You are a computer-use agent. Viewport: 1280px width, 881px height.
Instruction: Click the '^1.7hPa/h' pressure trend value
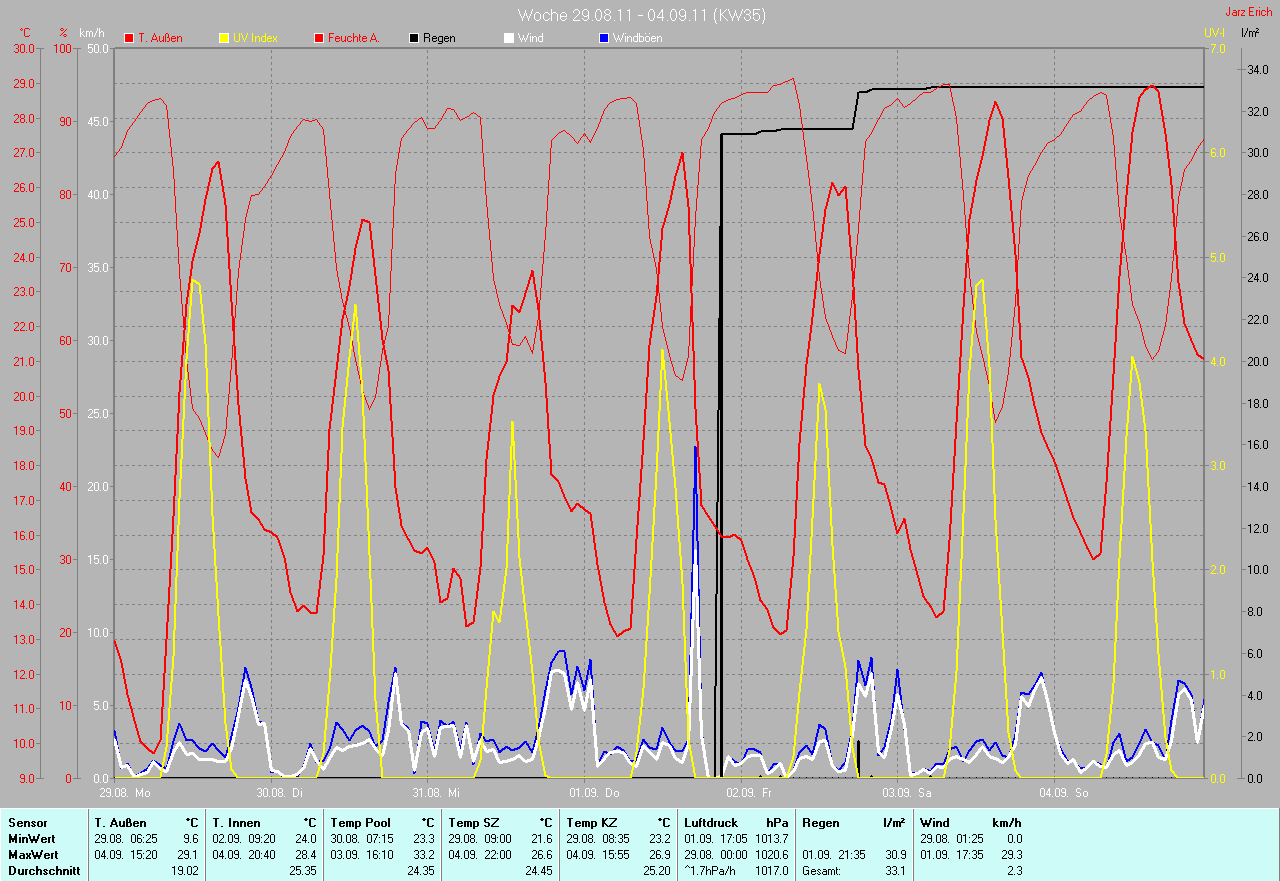coord(712,871)
